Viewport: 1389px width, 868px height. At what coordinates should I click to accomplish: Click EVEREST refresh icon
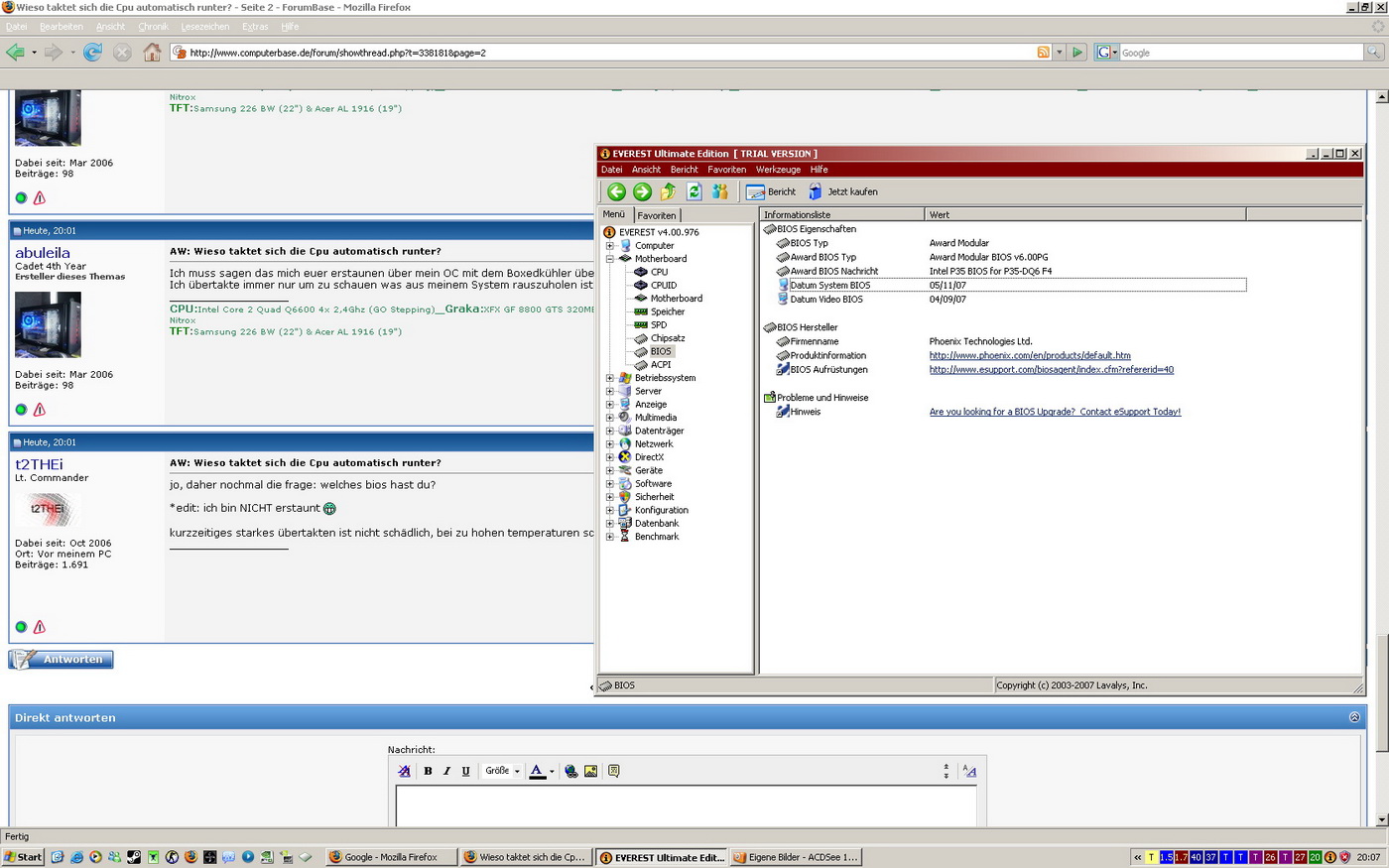pos(694,191)
